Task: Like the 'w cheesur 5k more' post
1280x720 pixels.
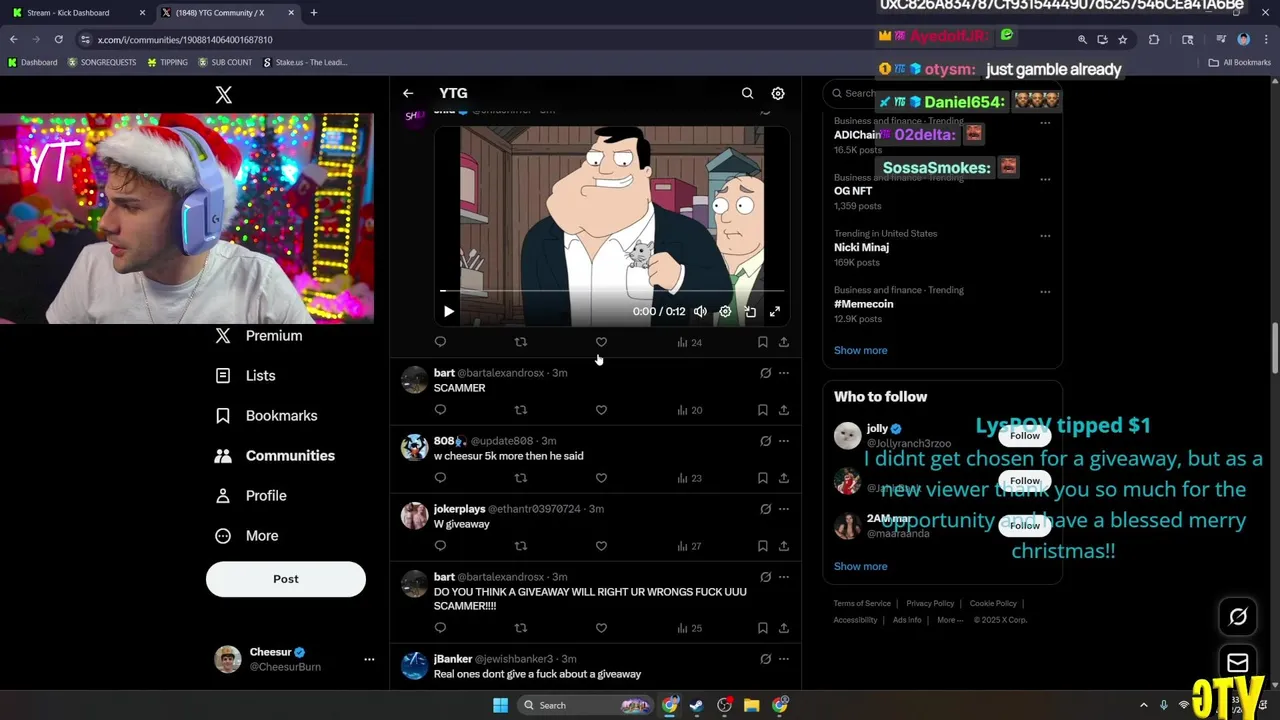Action: [x=601, y=478]
